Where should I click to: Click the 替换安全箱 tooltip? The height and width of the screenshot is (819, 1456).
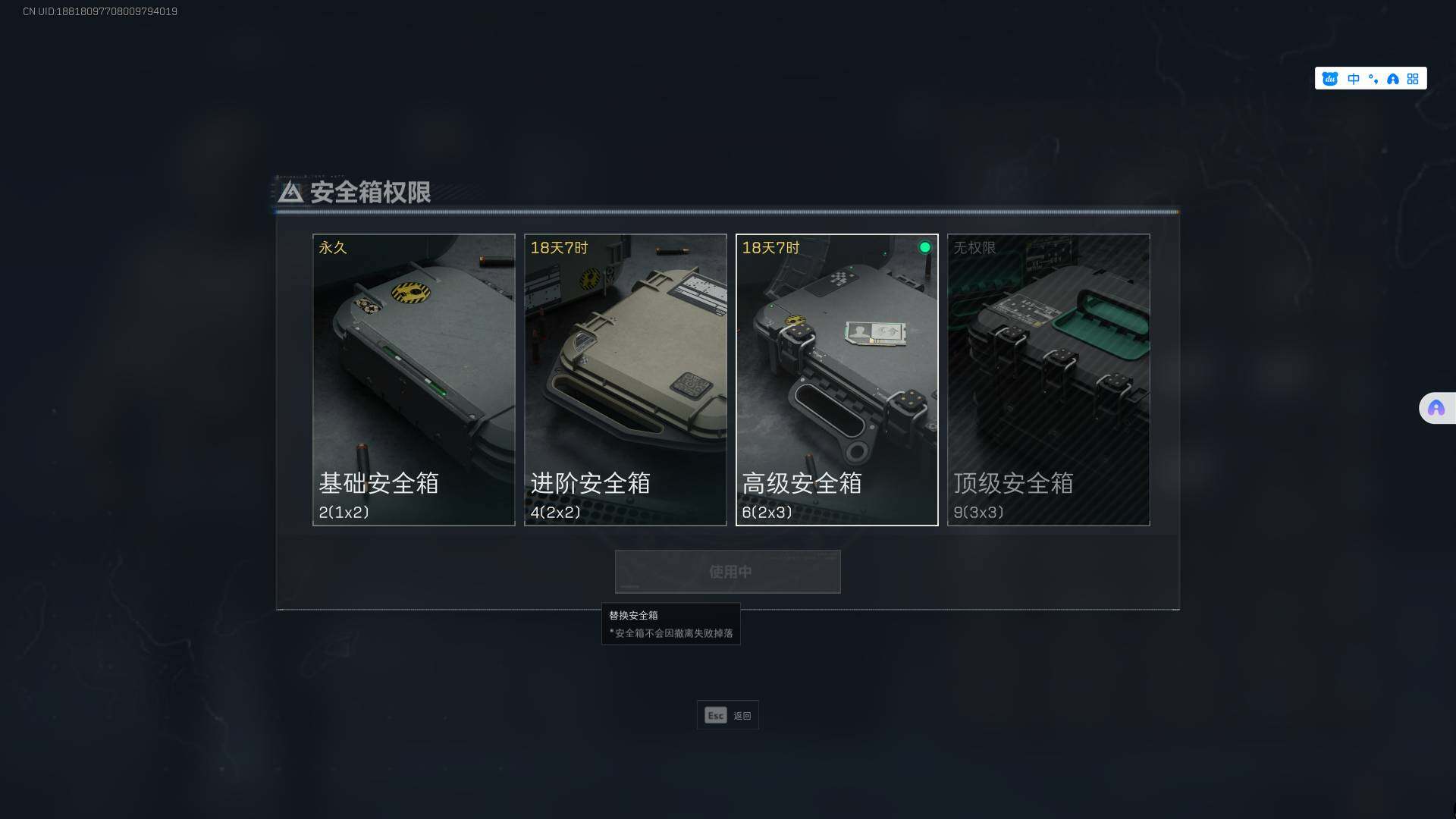coord(671,623)
